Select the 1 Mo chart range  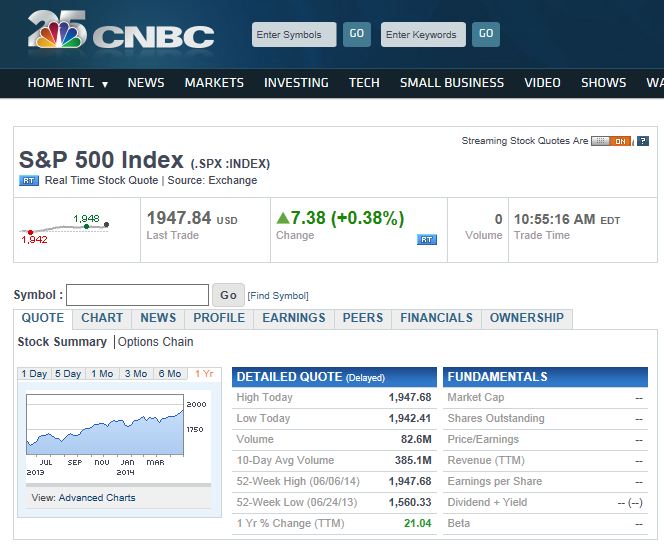tap(102, 374)
